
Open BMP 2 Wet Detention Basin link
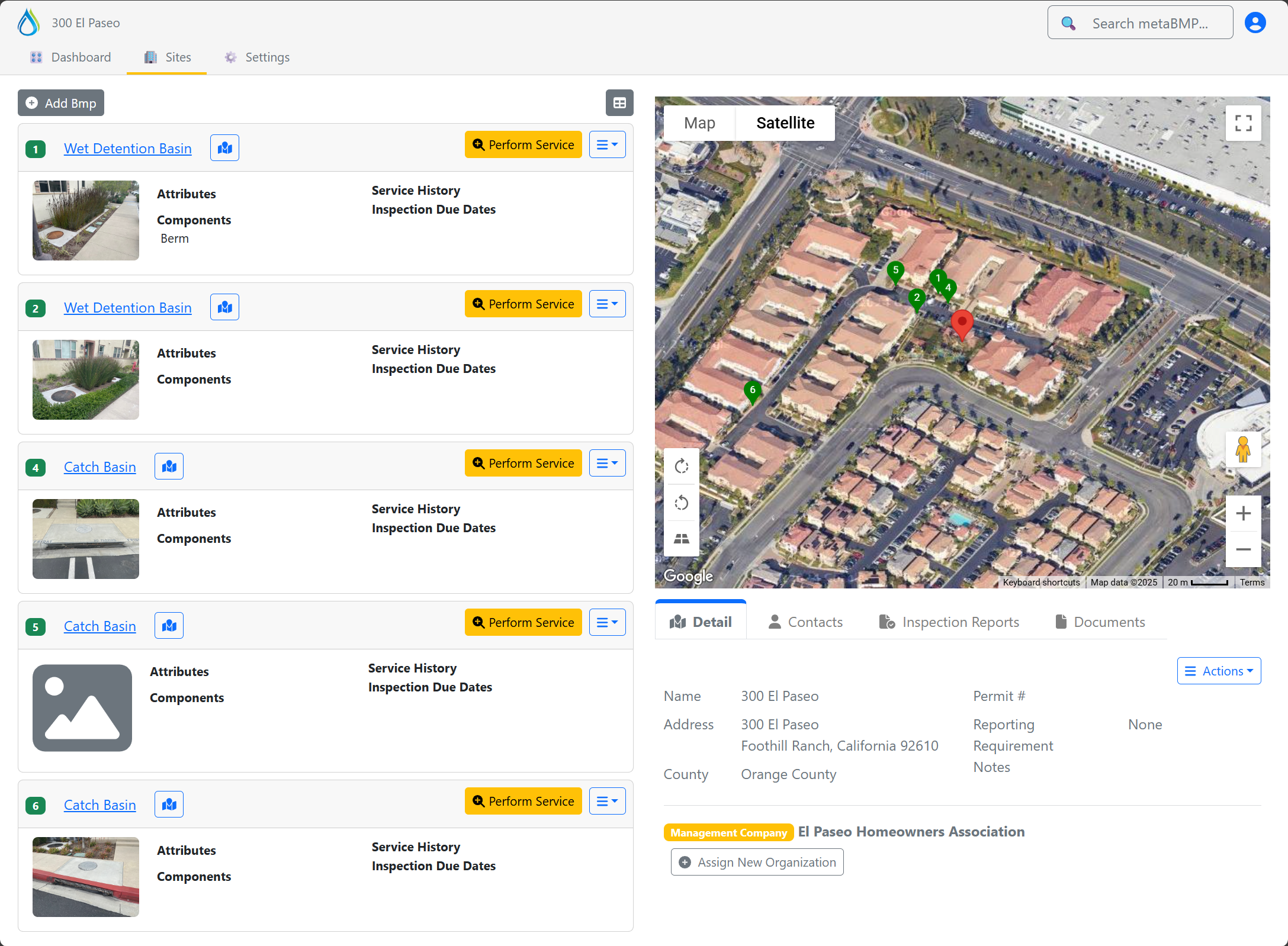click(128, 308)
